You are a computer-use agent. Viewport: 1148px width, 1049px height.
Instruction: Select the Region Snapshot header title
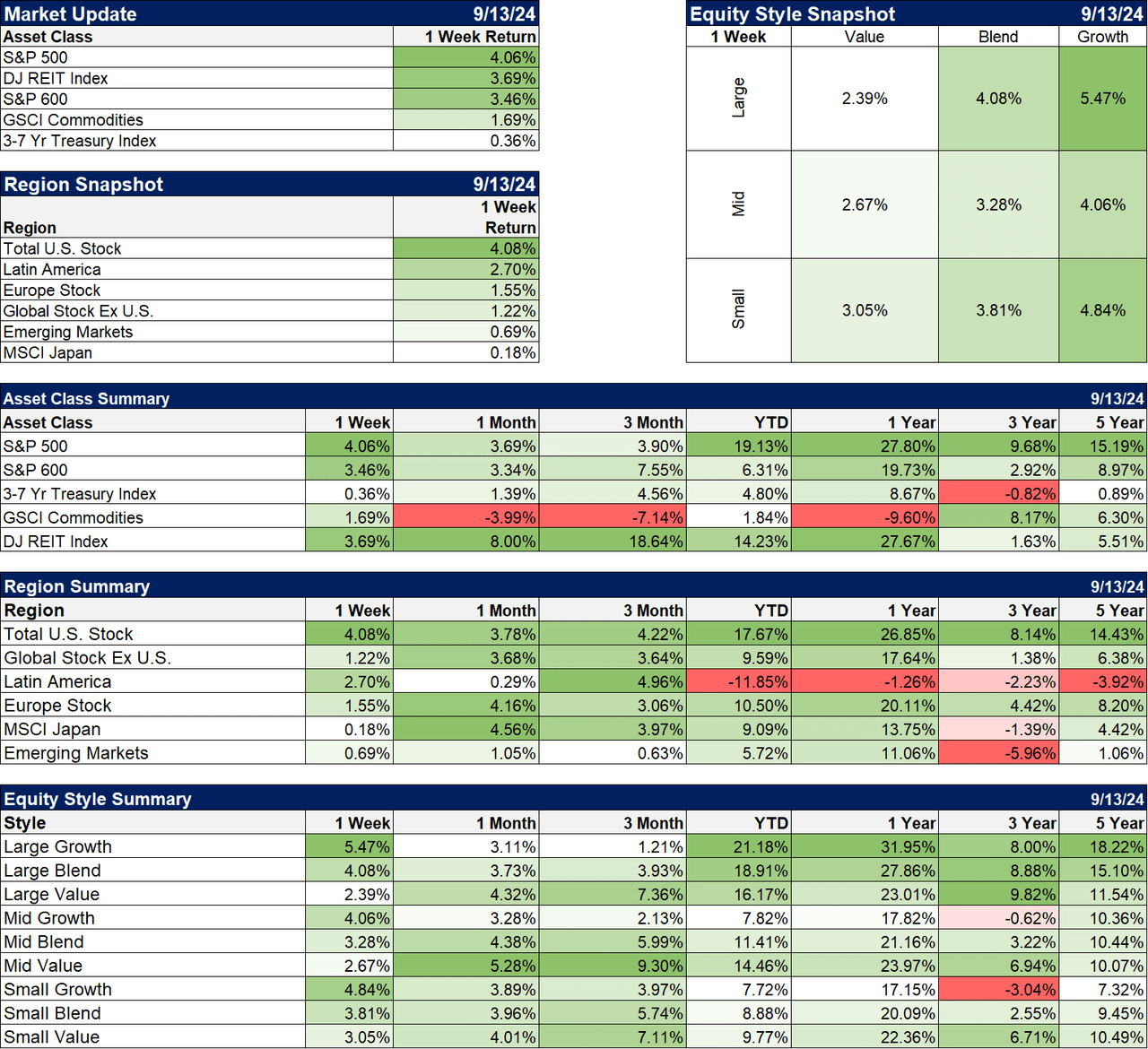click(x=83, y=185)
